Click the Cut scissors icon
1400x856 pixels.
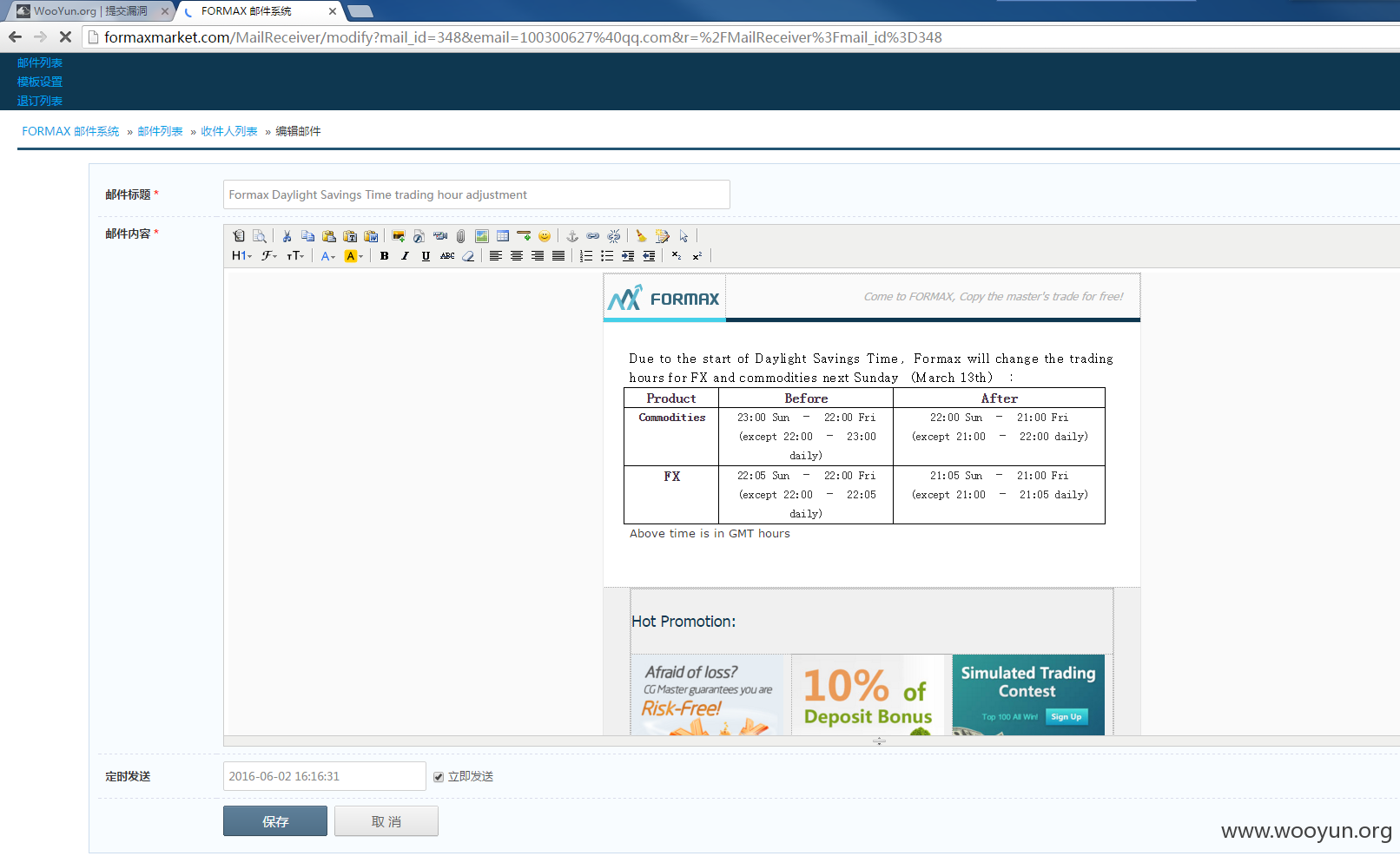tap(287, 236)
